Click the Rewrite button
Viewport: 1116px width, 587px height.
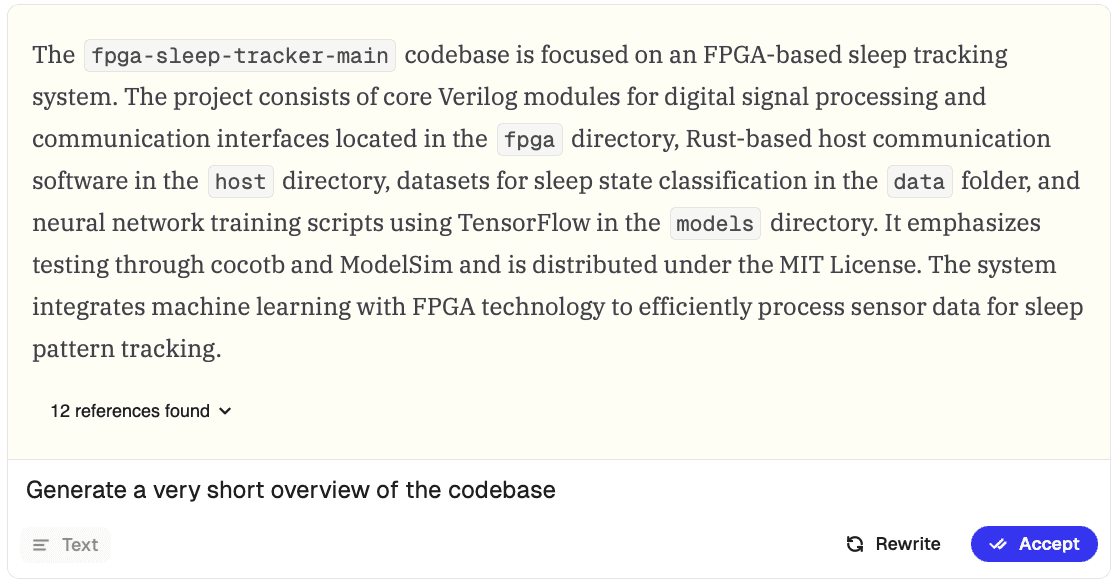[893, 544]
